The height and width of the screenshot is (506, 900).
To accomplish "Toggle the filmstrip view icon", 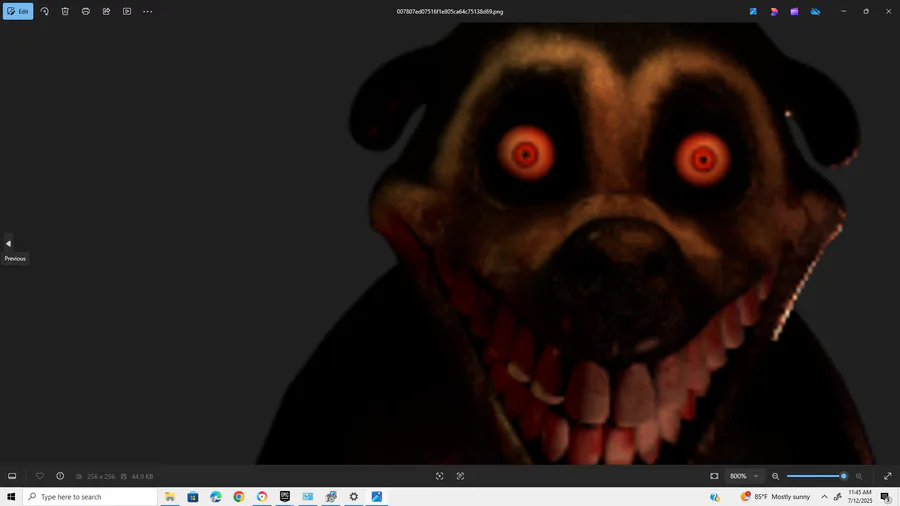I will coord(12,476).
